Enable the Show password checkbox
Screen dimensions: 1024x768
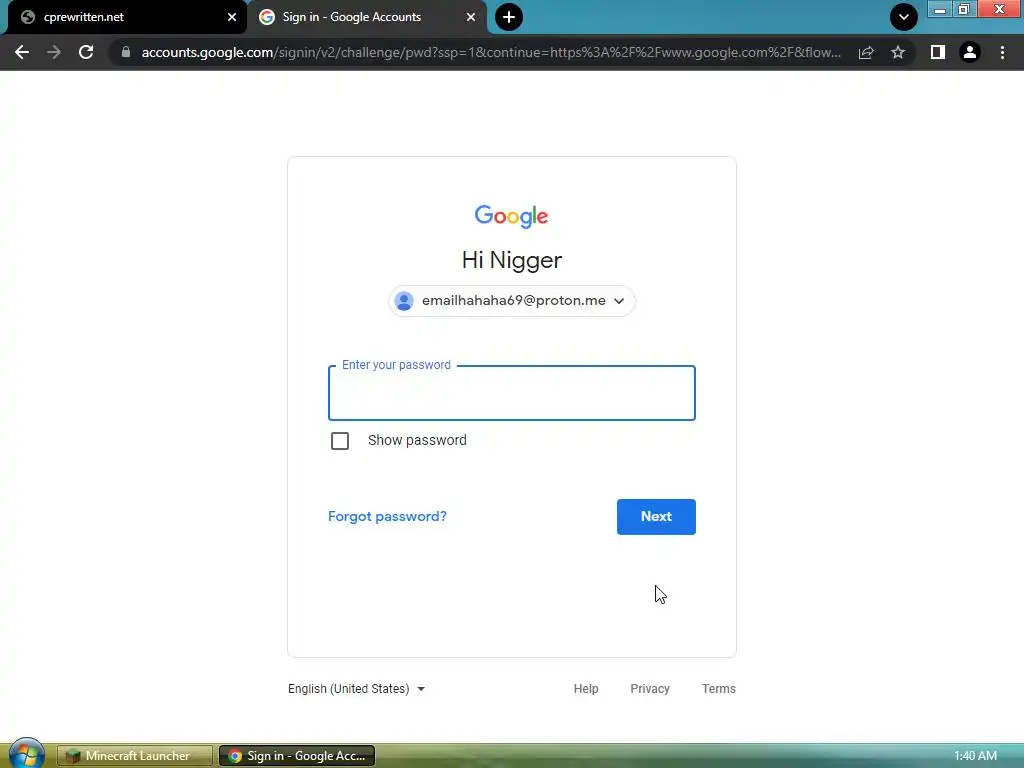coord(340,441)
